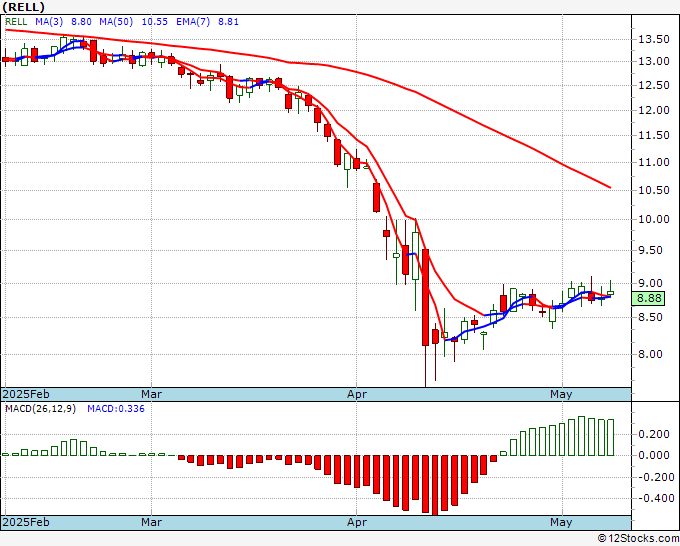Click the MA(50) value 10.55

155,22
